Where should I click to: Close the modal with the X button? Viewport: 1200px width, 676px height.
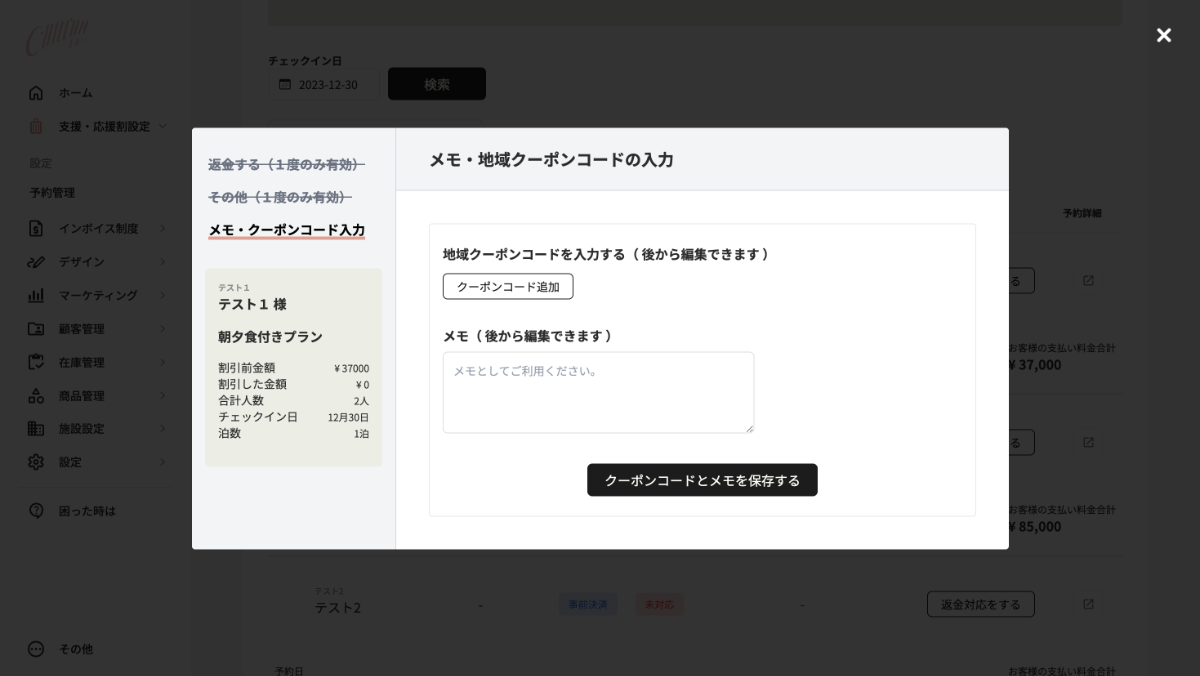point(1164,36)
